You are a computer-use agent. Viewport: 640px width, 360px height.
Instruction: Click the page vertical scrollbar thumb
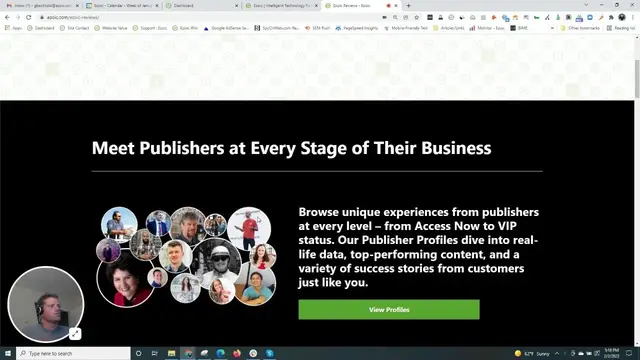(637, 79)
